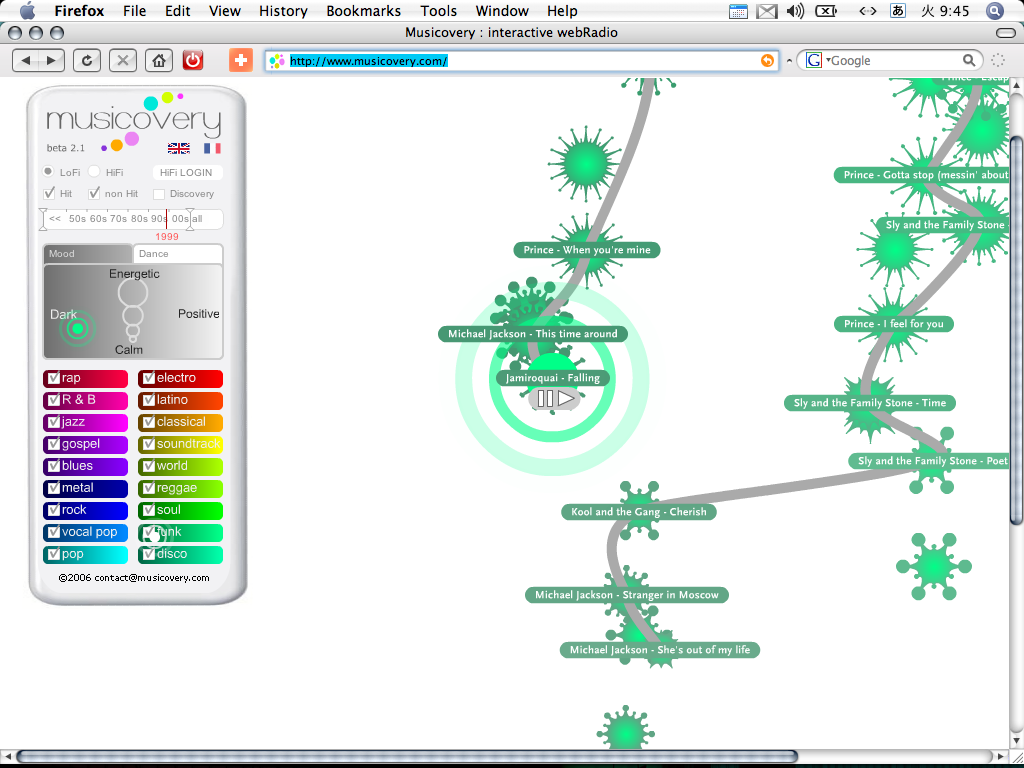Click the unlabeled node above Prince When you're mine
1024x768 pixels.
[x=586, y=163]
